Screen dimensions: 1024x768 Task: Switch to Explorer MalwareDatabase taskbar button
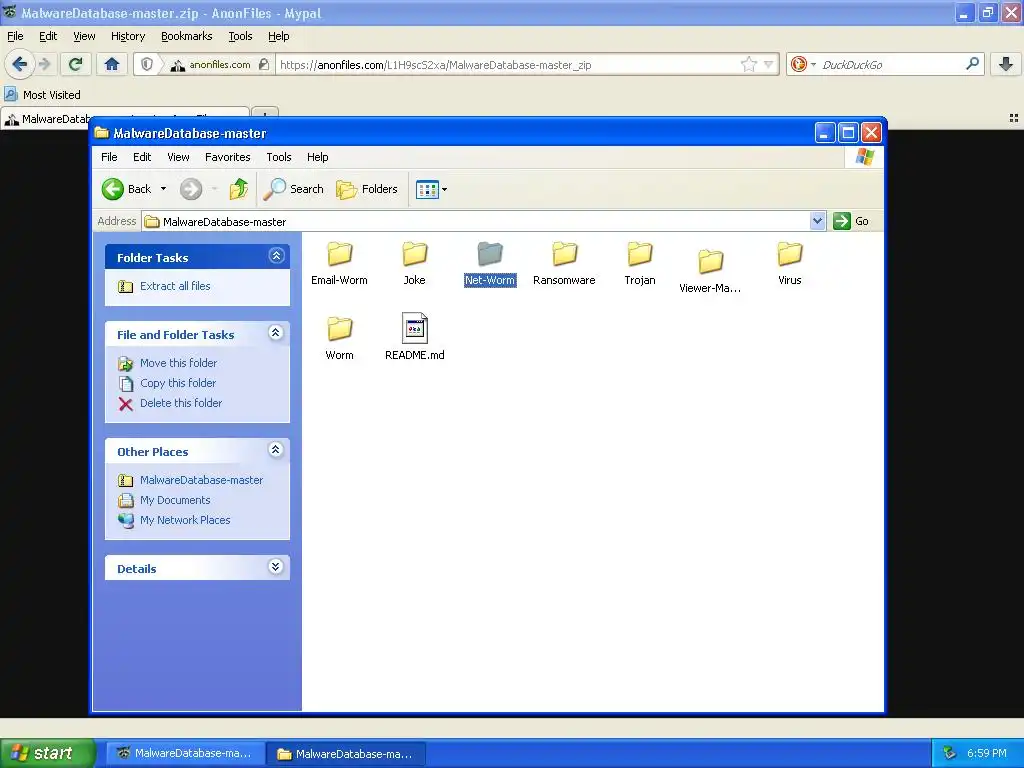point(347,754)
